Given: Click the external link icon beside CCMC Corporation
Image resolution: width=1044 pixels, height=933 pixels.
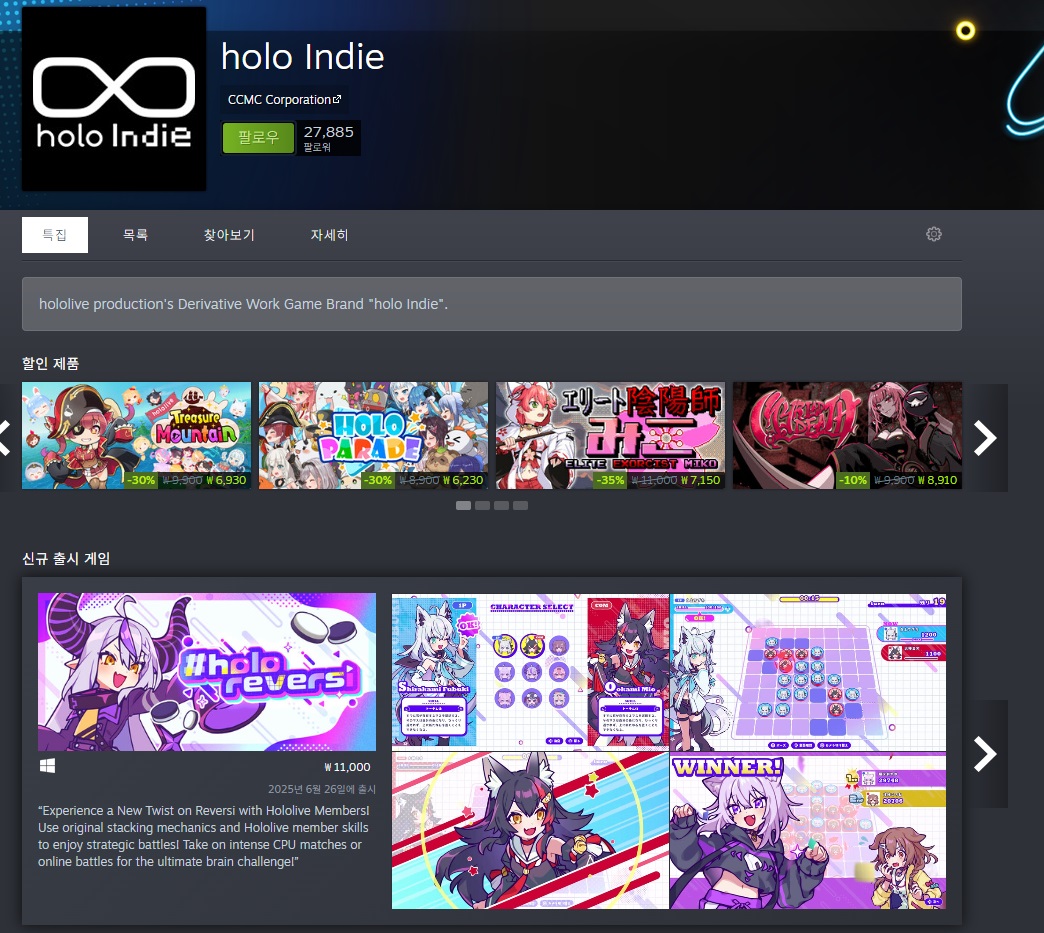Looking at the screenshot, I should (x=337, y=99).
